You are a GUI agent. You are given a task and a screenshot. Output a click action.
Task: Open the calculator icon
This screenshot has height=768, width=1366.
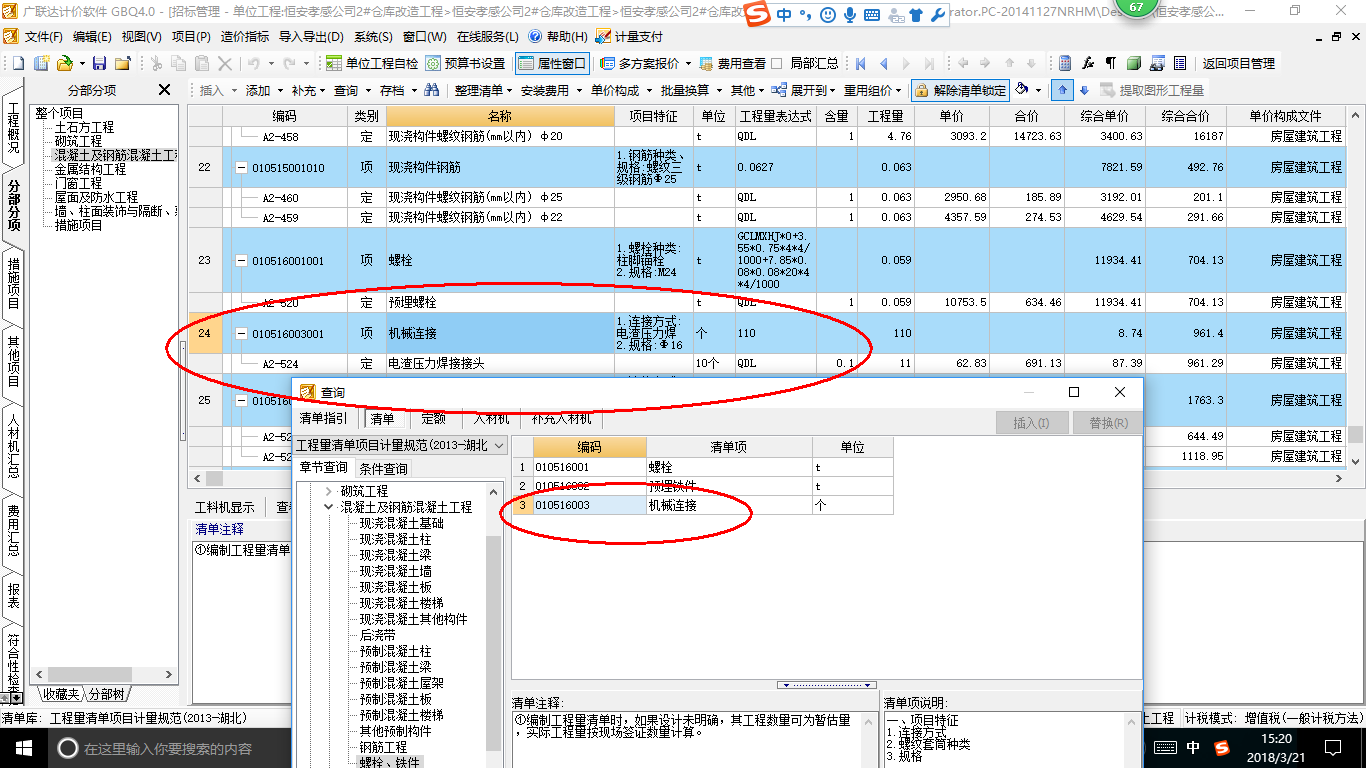coord(1066,63)
